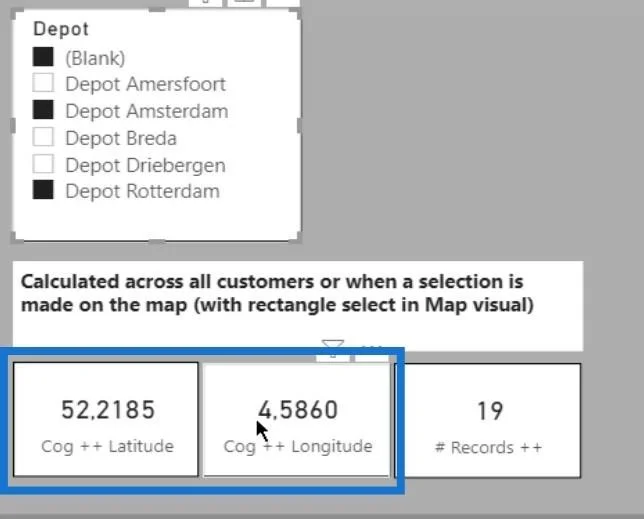644x519 pixels.
Task: Check the Depot Breda checkbox
Action: (x=43, y=137)
